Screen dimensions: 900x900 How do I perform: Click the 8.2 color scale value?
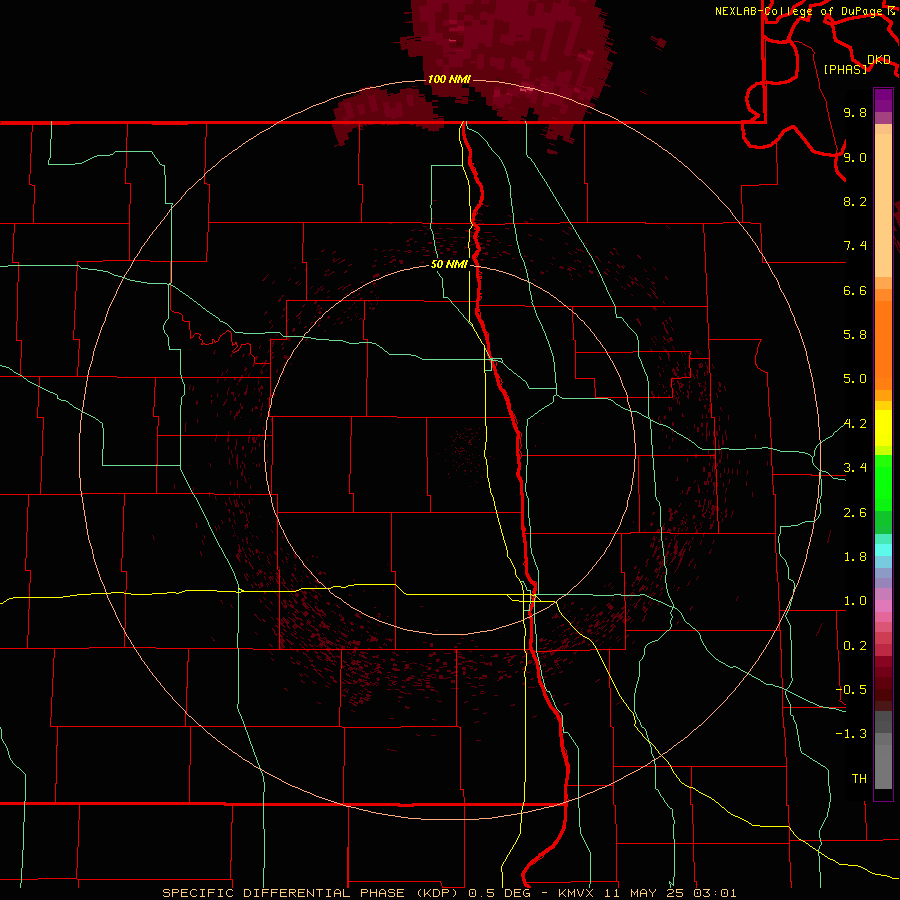[x=855, y=201]
